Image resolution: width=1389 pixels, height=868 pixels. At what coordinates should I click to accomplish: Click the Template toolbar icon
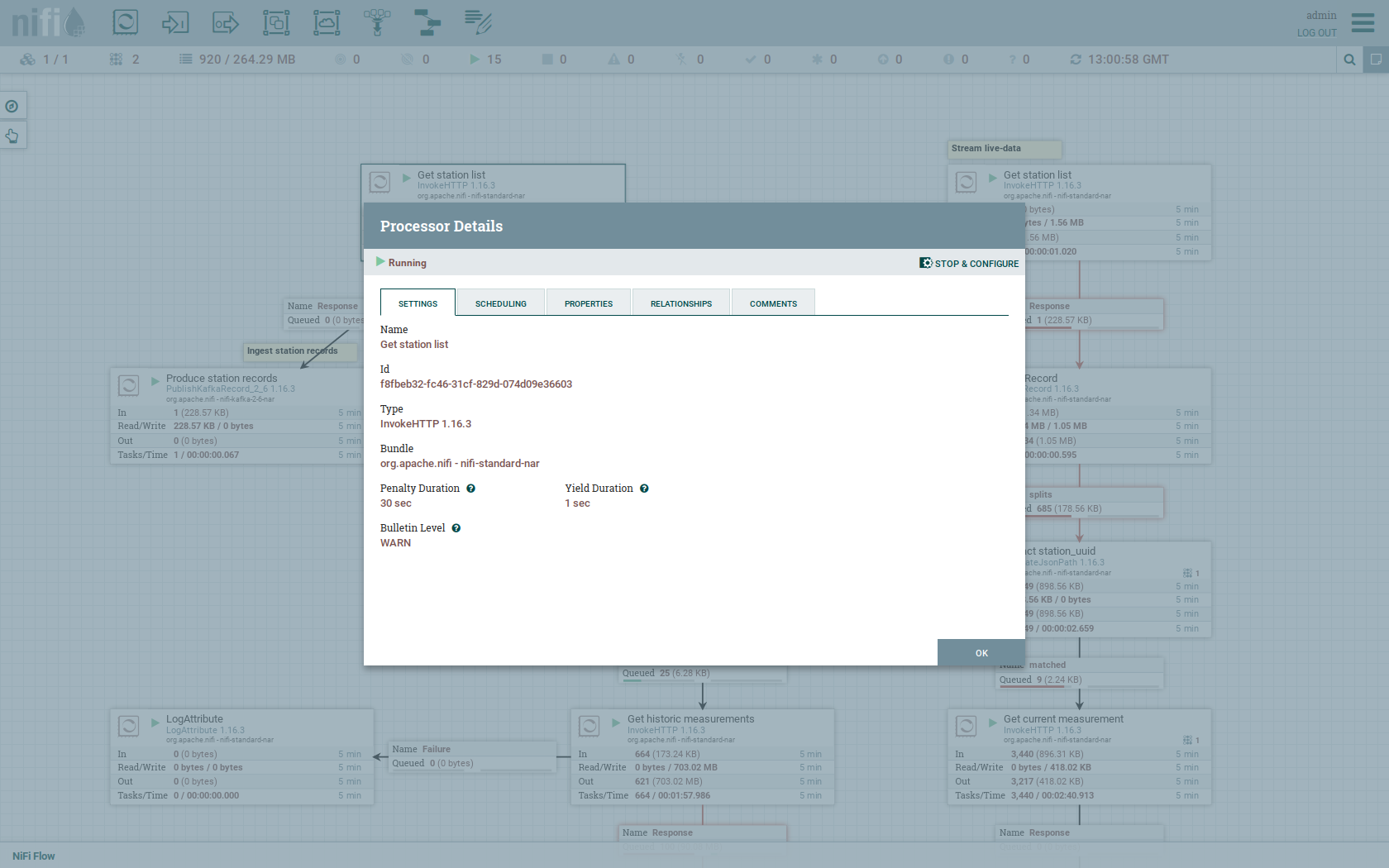427,22
